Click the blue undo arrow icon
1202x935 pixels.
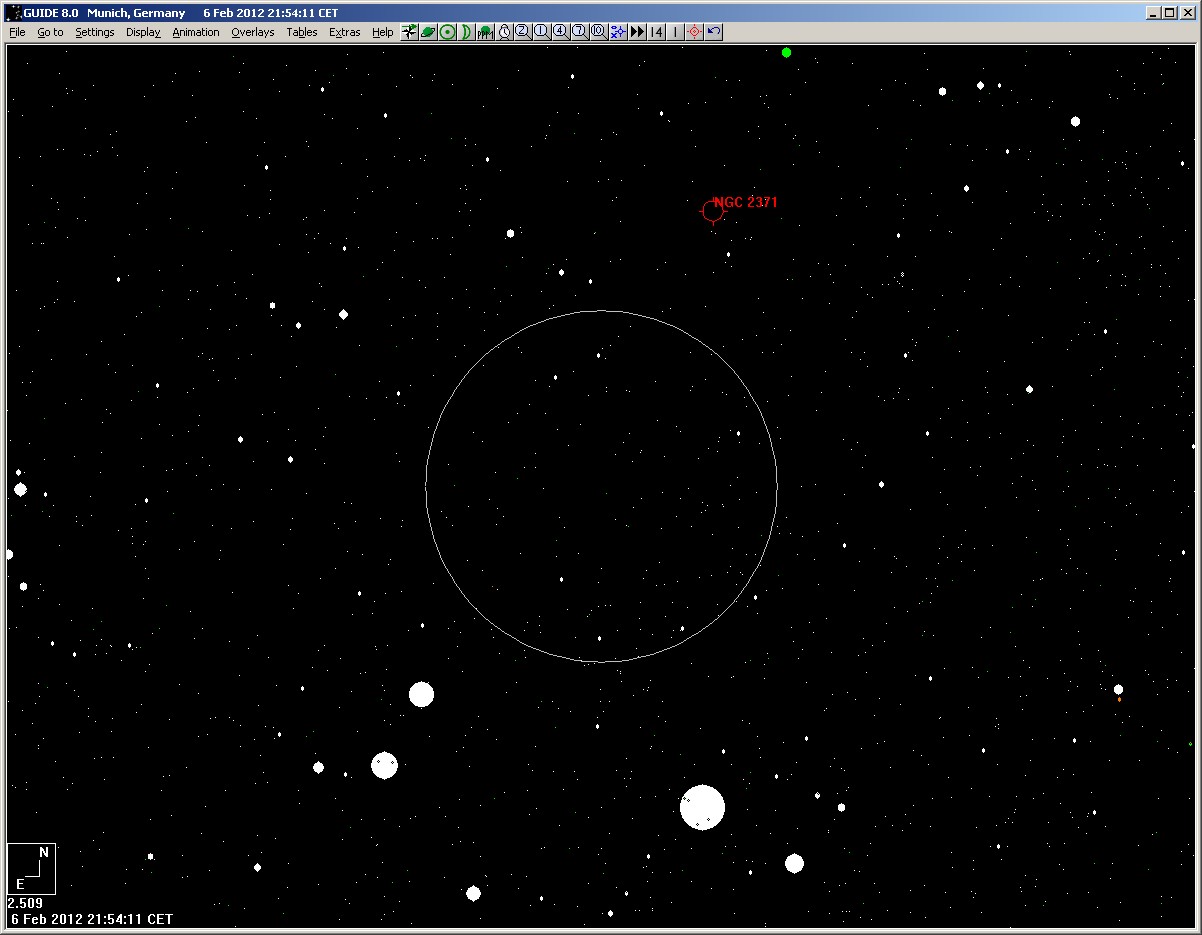pyautogui.click(x=713, y=32)
